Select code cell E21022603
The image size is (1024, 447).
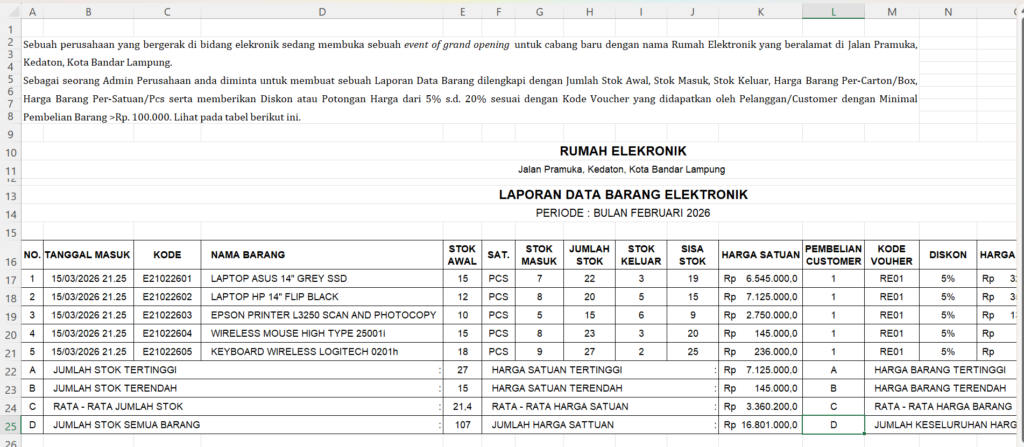click(166, 315)
